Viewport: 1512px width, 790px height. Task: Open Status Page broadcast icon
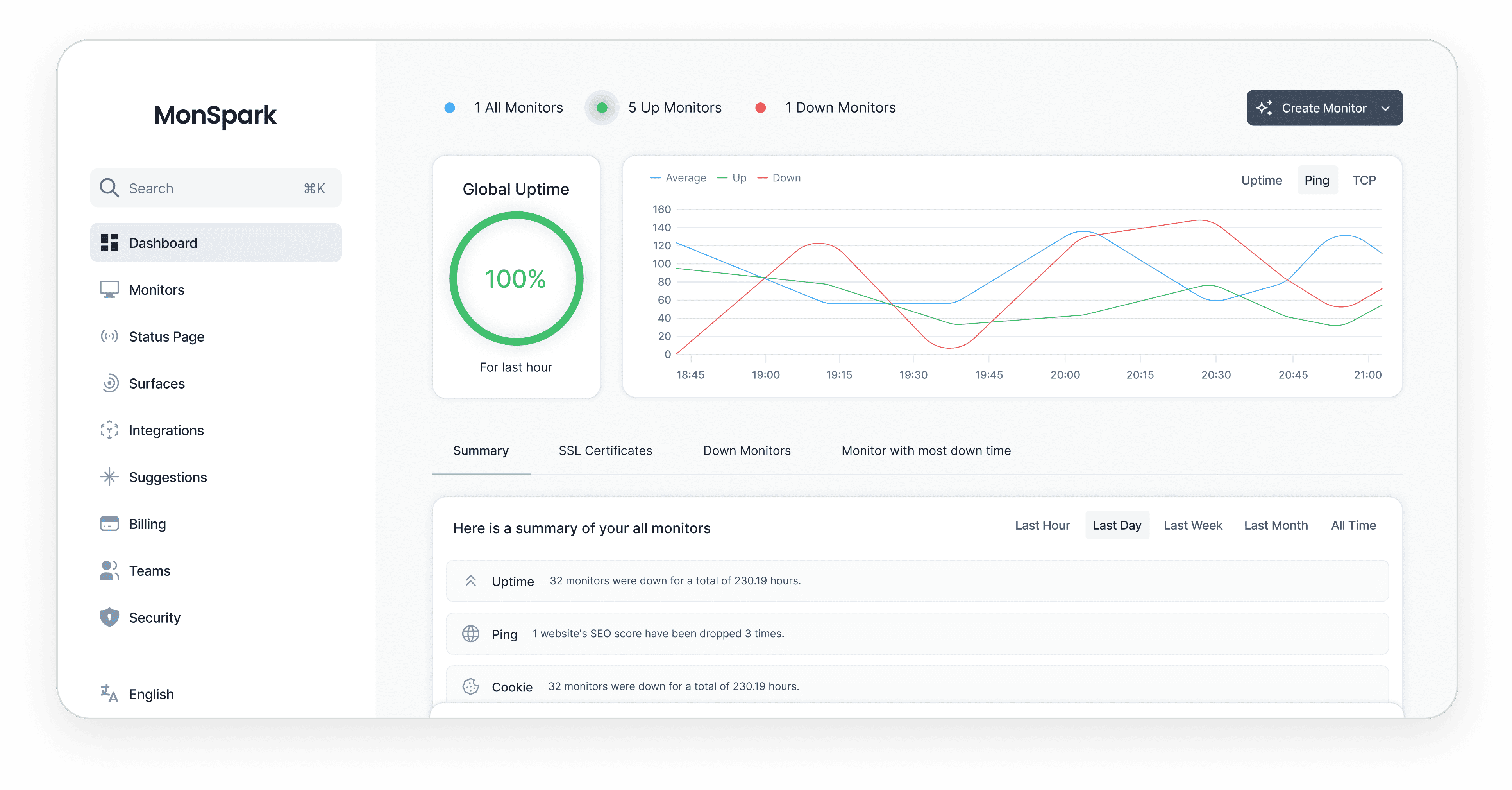(x=109, y=337)
